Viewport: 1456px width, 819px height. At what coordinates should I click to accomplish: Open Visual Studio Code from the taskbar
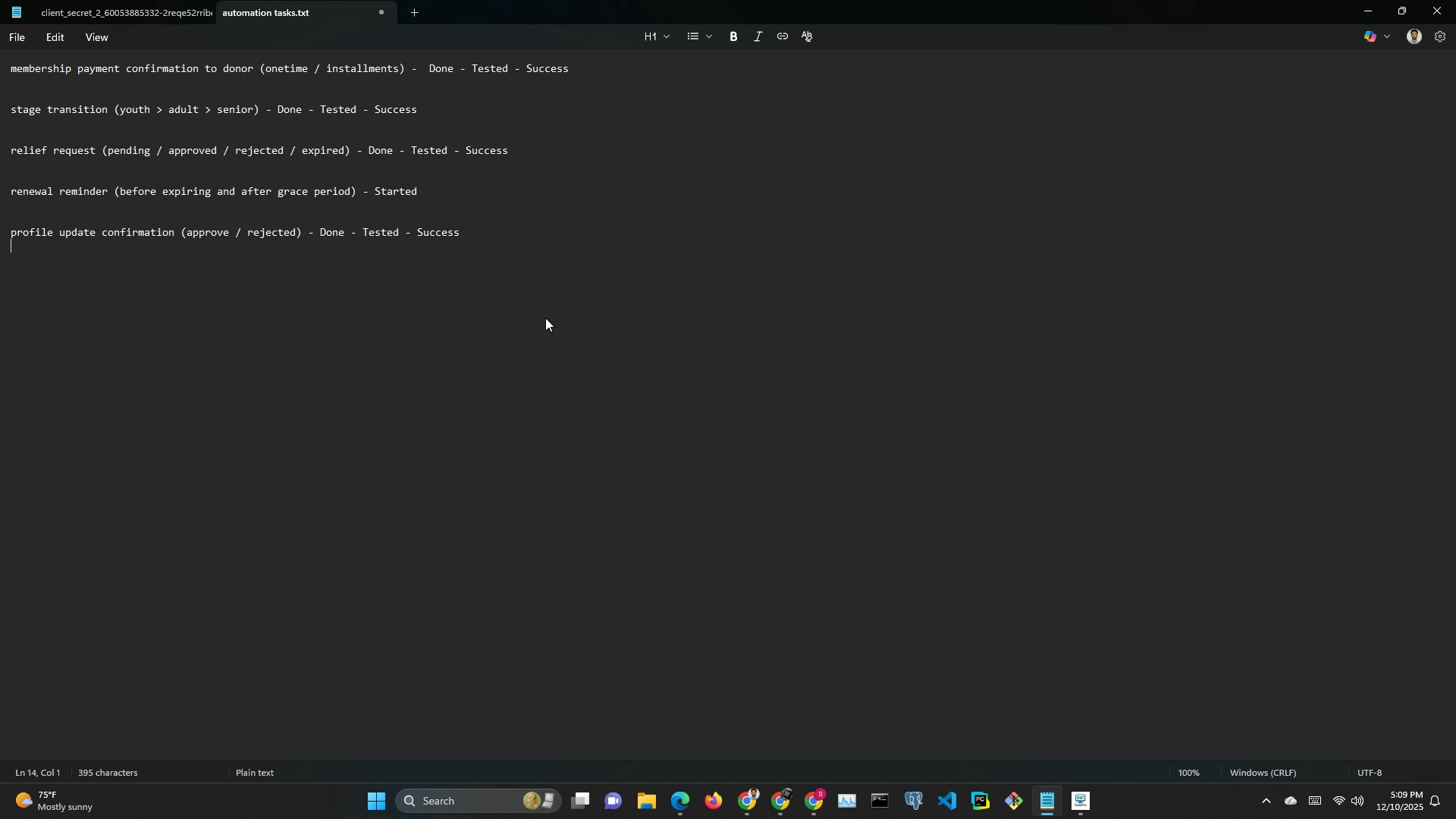[x=947, y=801]
